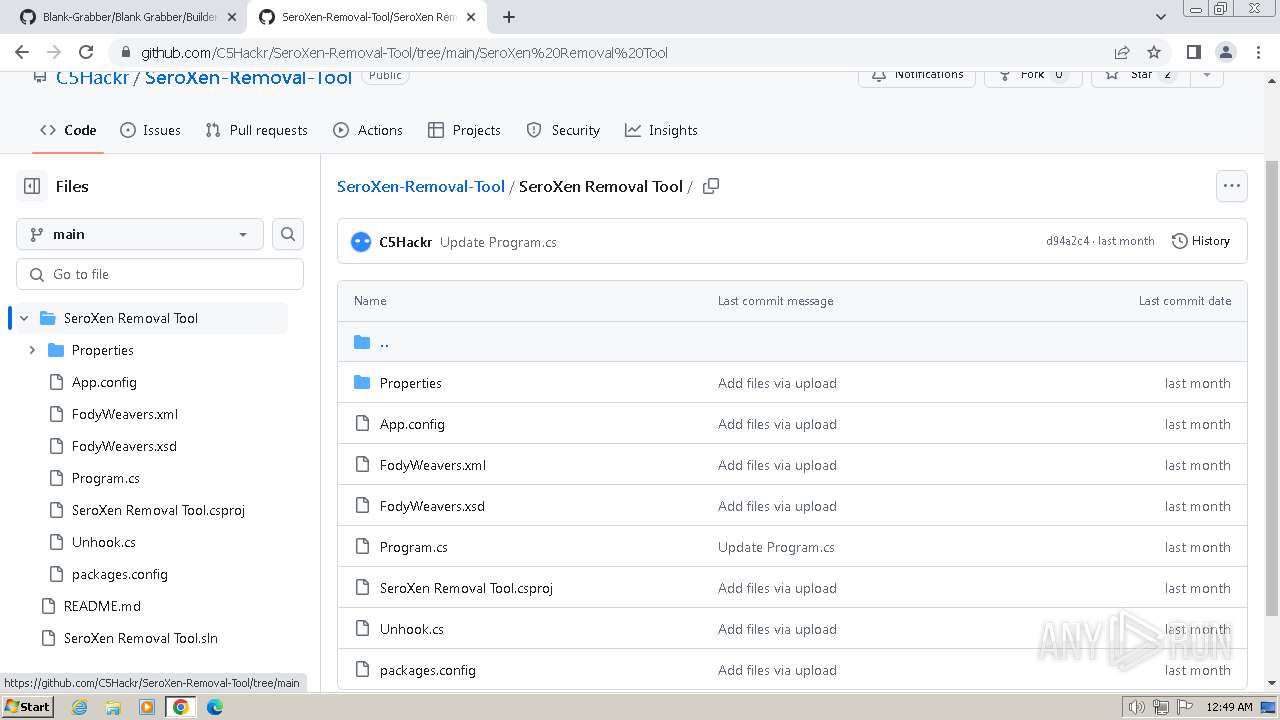Copy path icon next to SeroXen Removal Tool

click(x=711, y=186)
